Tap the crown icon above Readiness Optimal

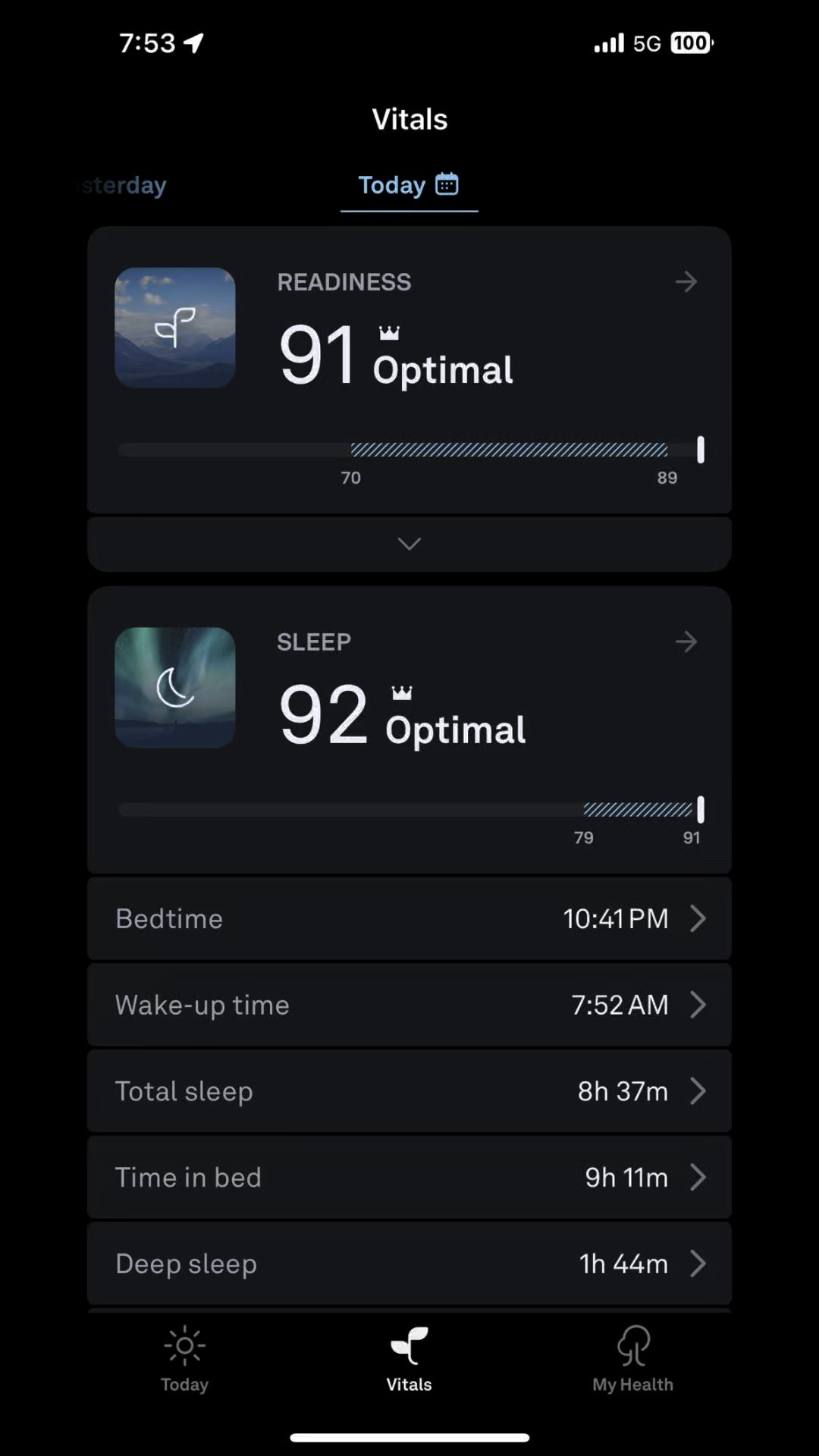(x=389, y=332)
